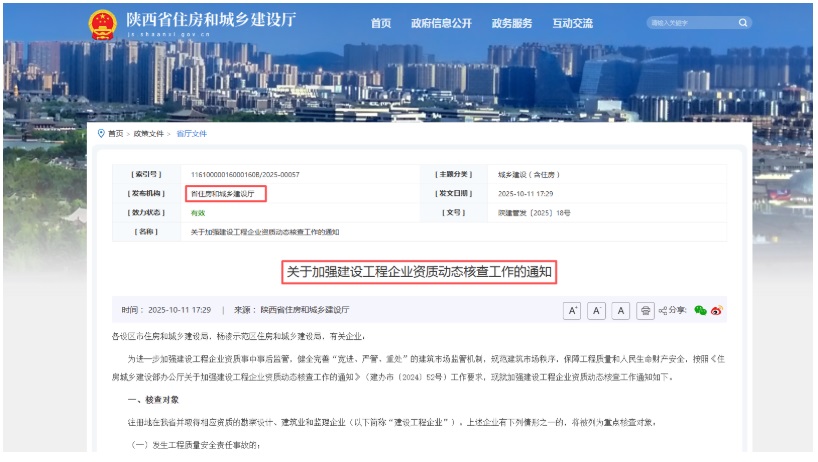Increase font size with A+ button
Image resolution: width=818 pixels, height=462 pixels.
(x=572, y=311)
